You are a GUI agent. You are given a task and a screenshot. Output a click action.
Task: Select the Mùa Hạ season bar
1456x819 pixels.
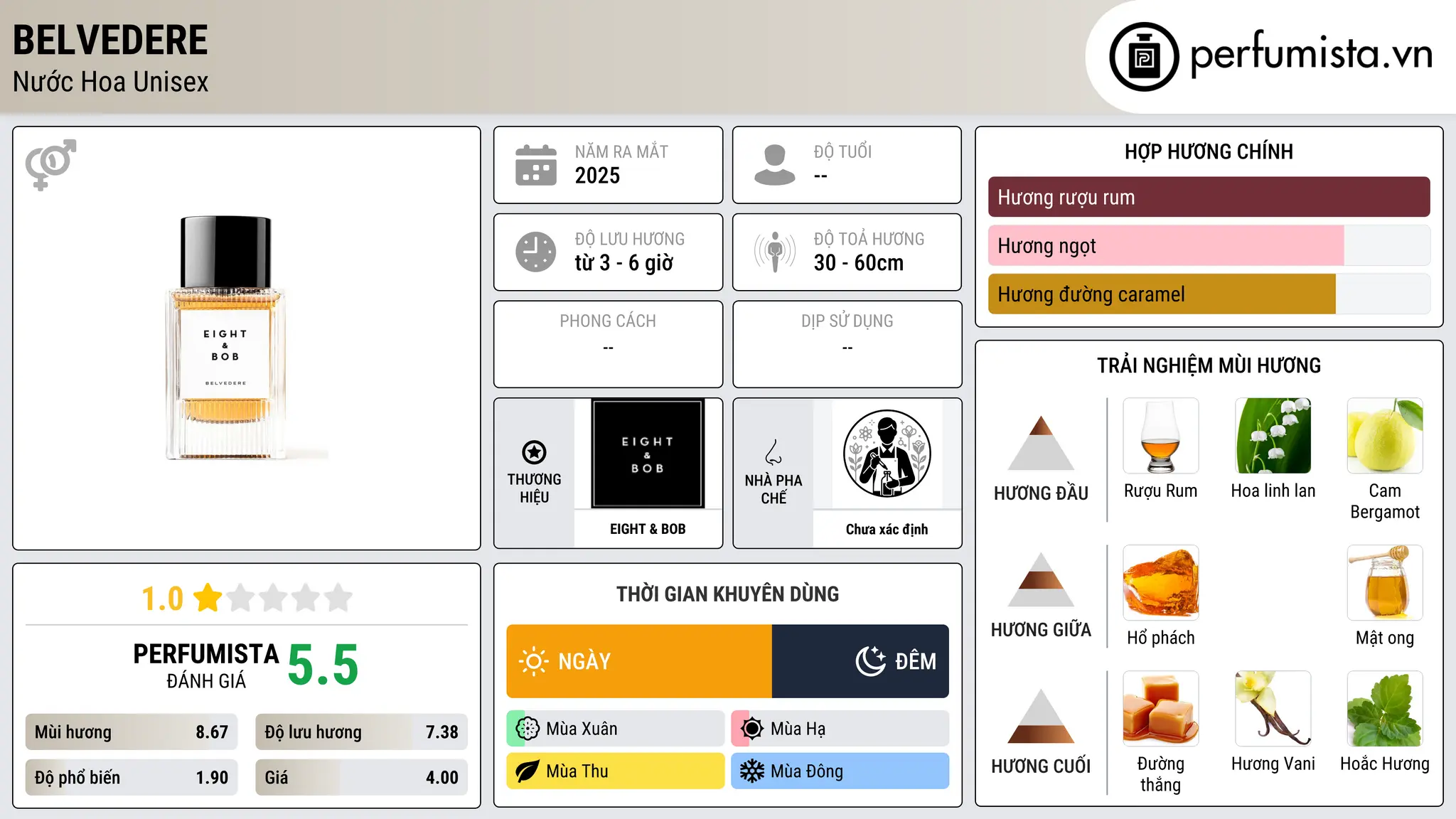click(x=840, y=729)
